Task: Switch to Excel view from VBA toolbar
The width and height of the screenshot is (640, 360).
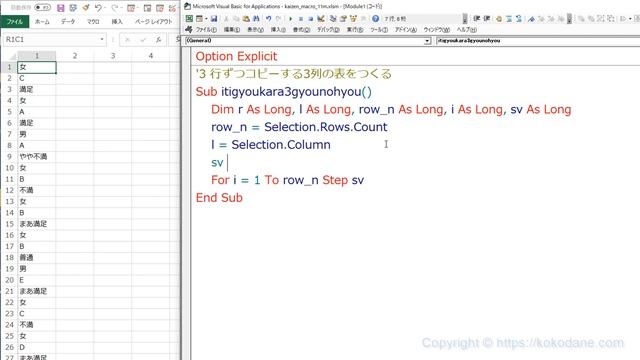Action: [x=189, y=18]
